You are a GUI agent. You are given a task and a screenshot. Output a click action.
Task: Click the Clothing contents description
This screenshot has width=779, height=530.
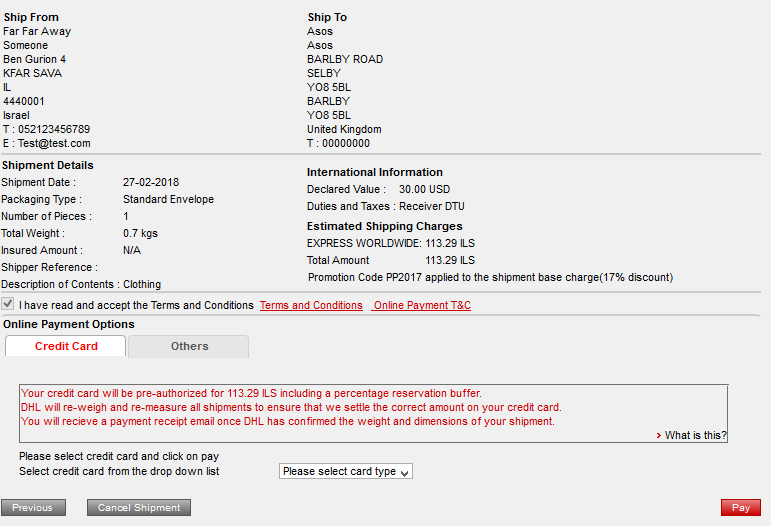click(142, 285)
